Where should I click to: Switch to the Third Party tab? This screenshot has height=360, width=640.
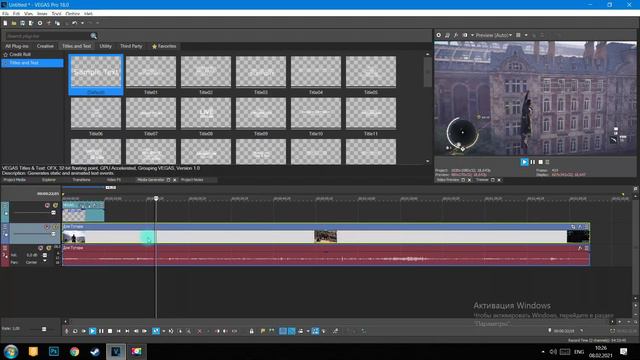point(131,46)
